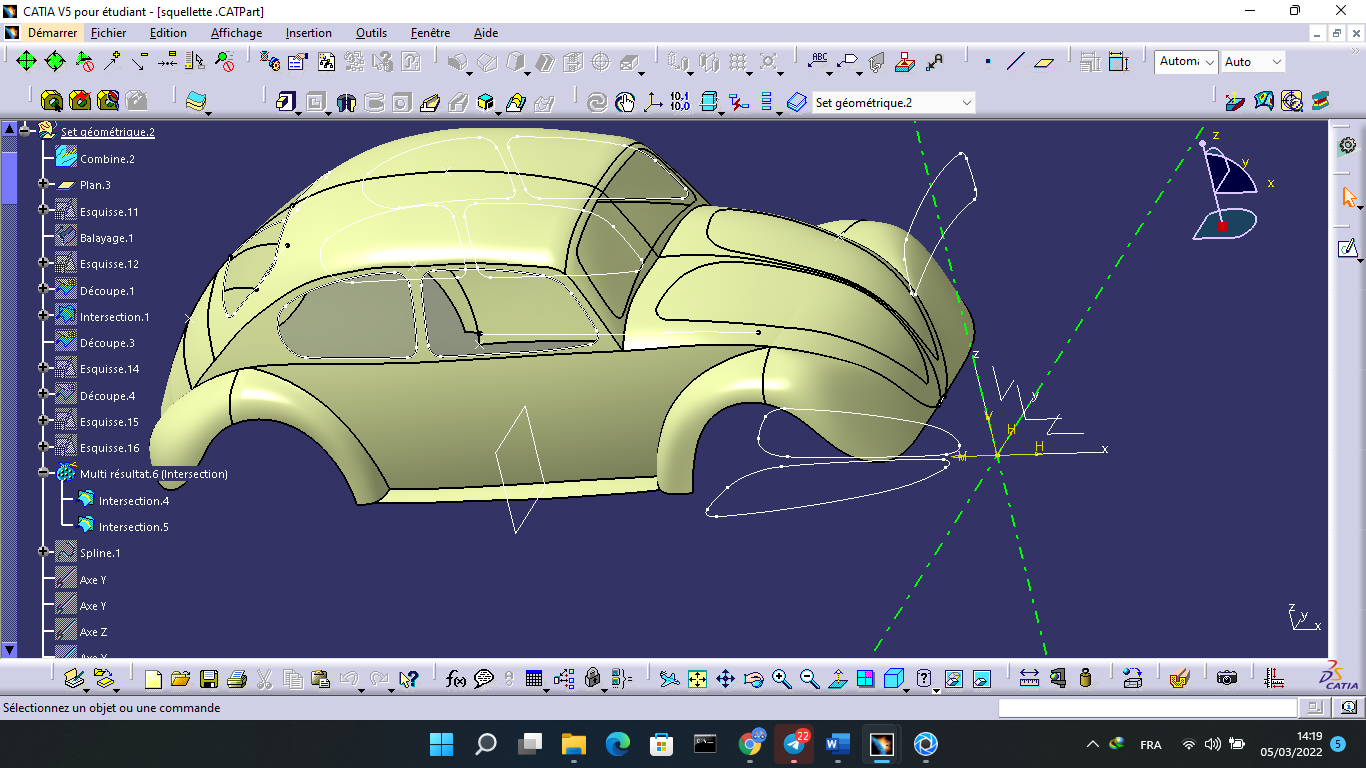
Task: Collapse the Set géométrique.2 tree branch
Action: click(25, 129)
